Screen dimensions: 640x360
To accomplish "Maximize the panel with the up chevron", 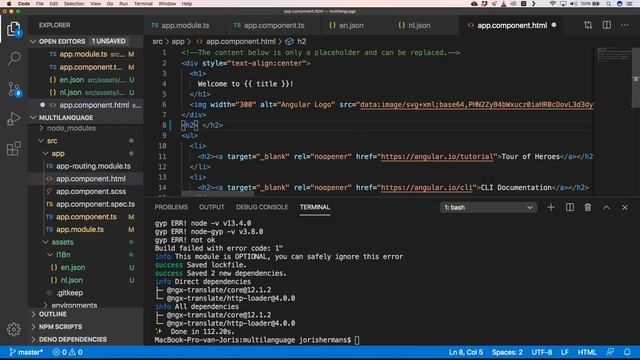I will [x=607, y=207].
